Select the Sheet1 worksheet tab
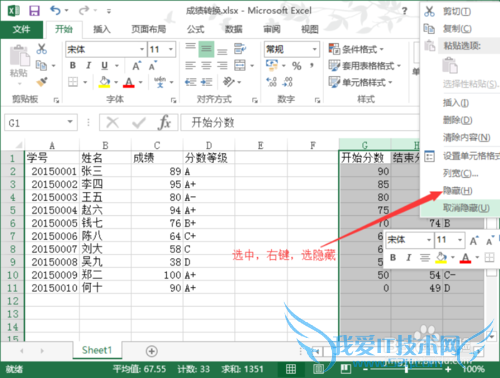 tap(97, 350)
